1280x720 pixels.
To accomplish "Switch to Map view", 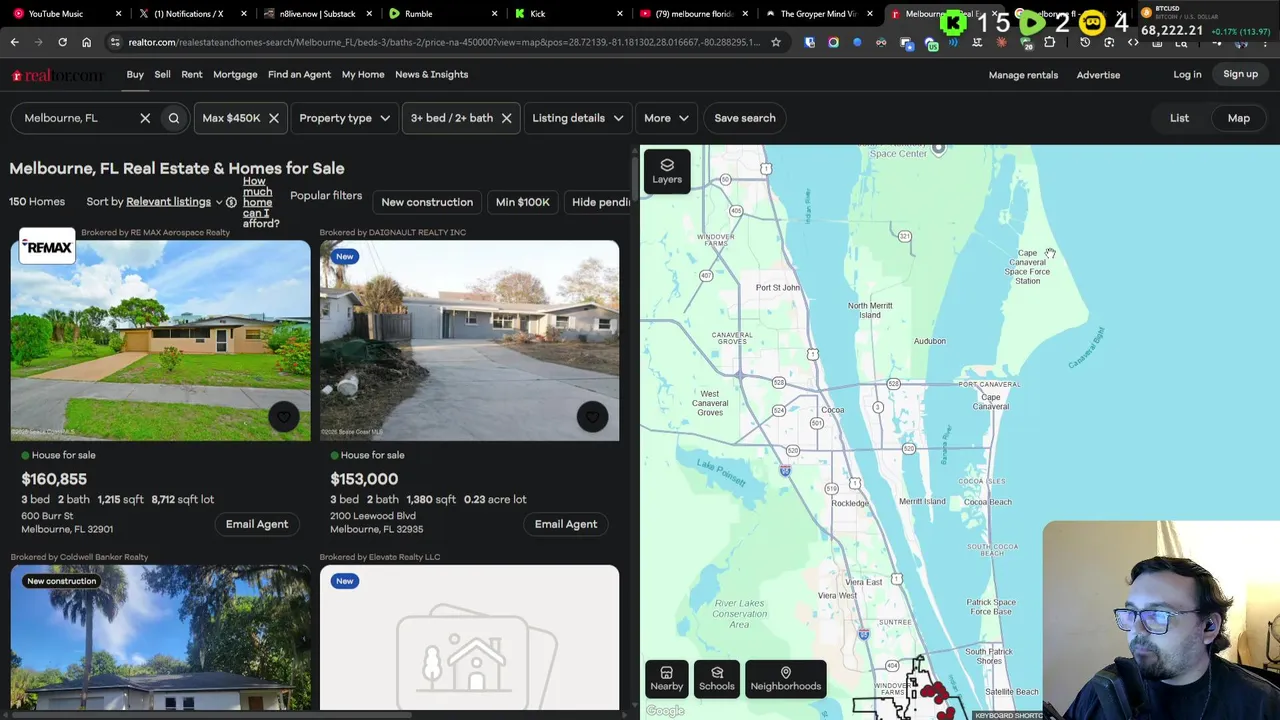I will [1238, 118].
